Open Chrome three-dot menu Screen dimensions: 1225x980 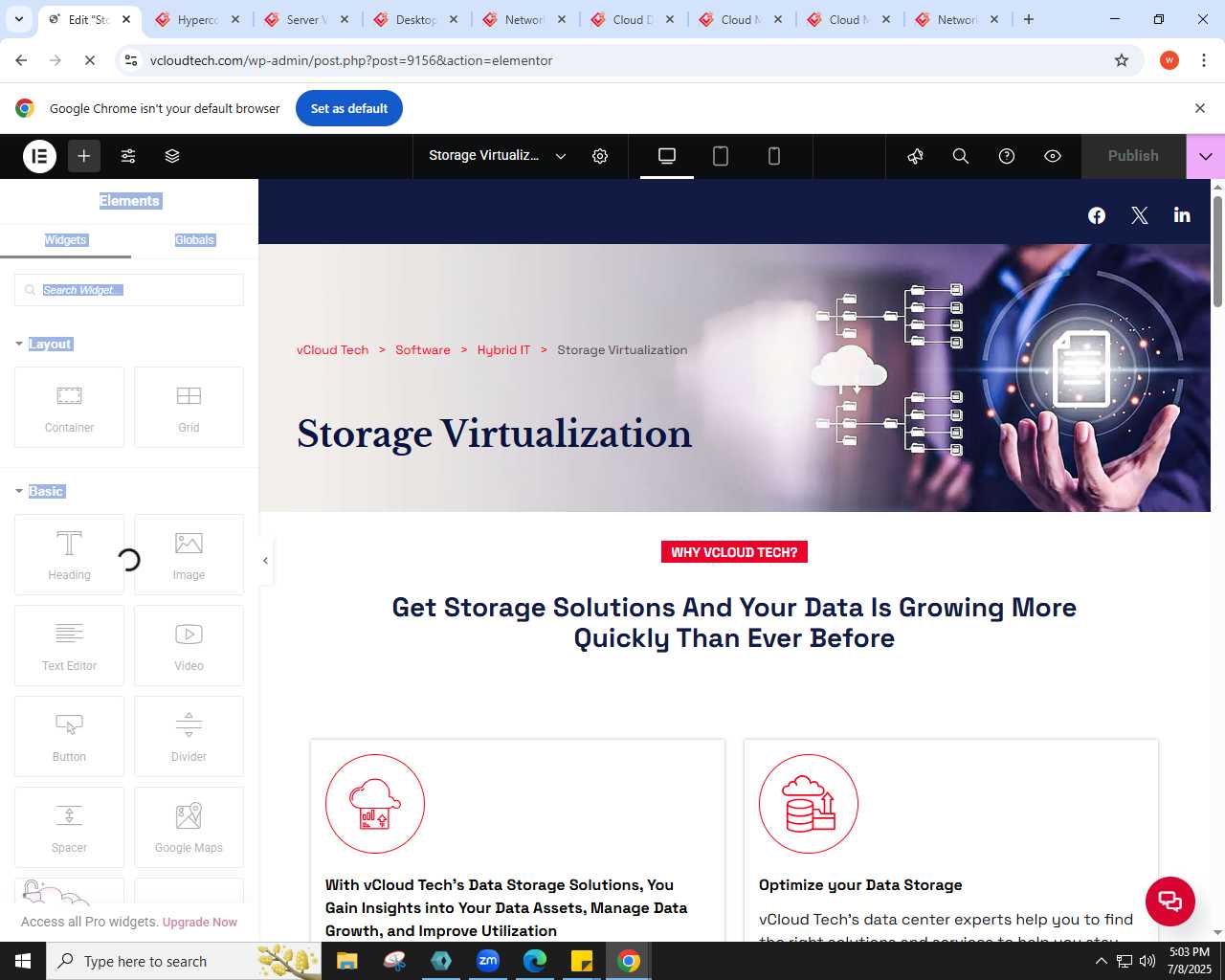tap(1204, 60)
